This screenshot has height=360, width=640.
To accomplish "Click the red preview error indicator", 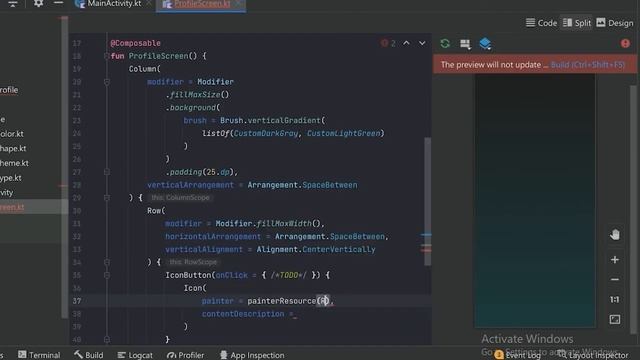I will (625, 43).
